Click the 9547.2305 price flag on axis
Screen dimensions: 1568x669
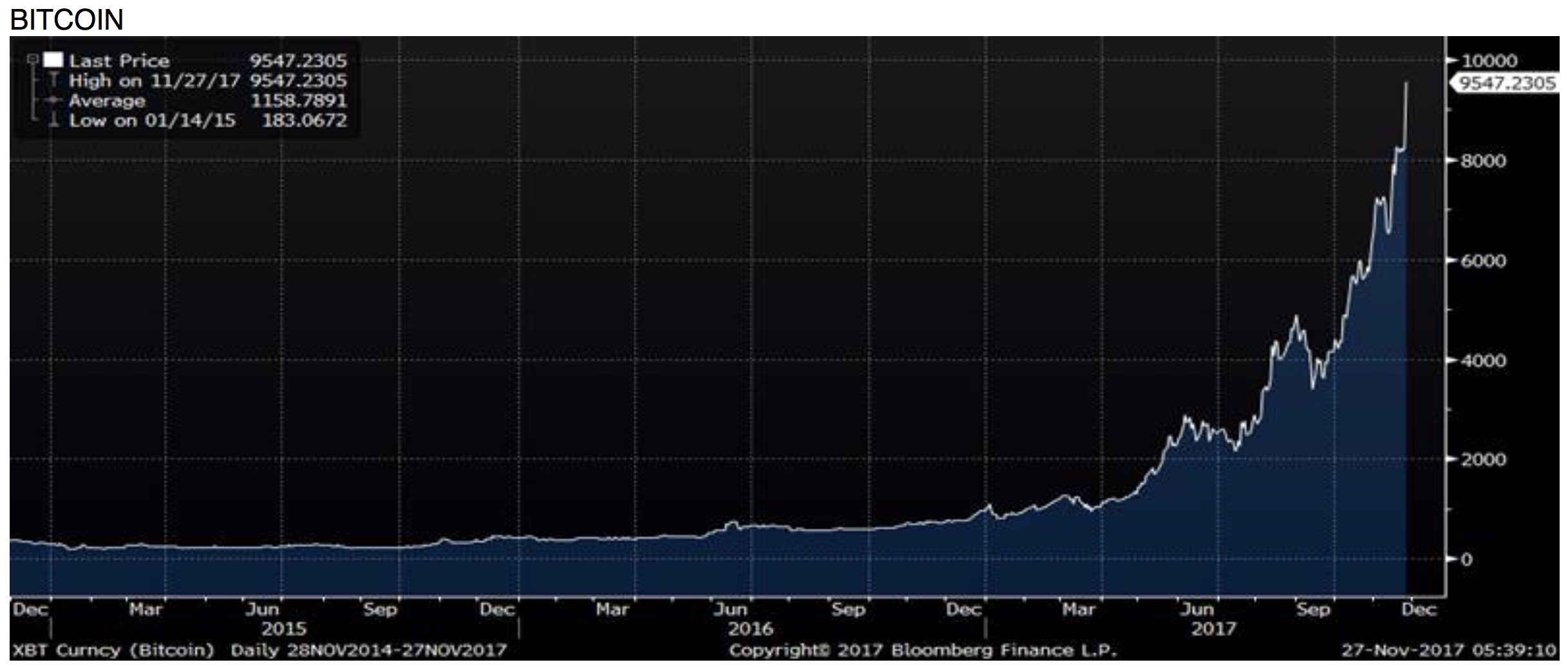point(1507,83)
